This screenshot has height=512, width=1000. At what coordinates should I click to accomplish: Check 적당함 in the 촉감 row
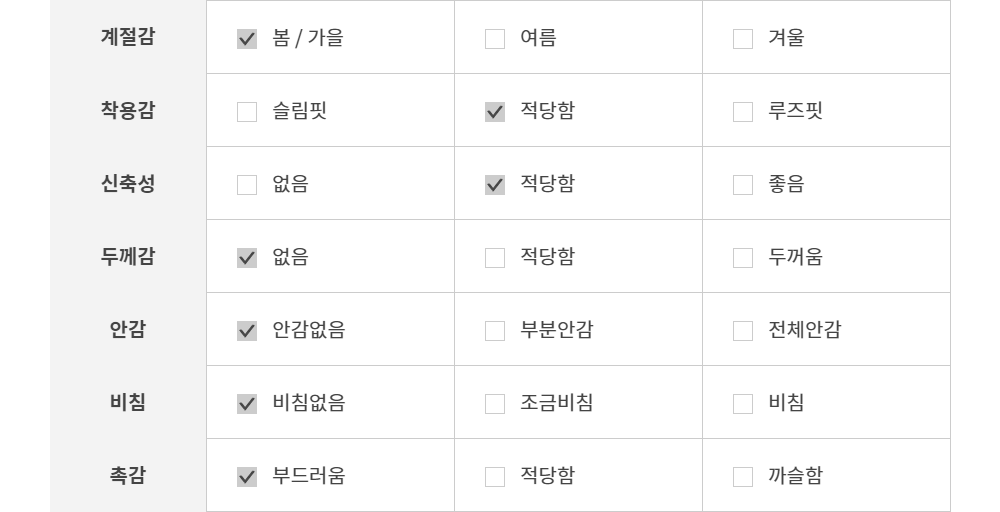(x=495, y=477)
